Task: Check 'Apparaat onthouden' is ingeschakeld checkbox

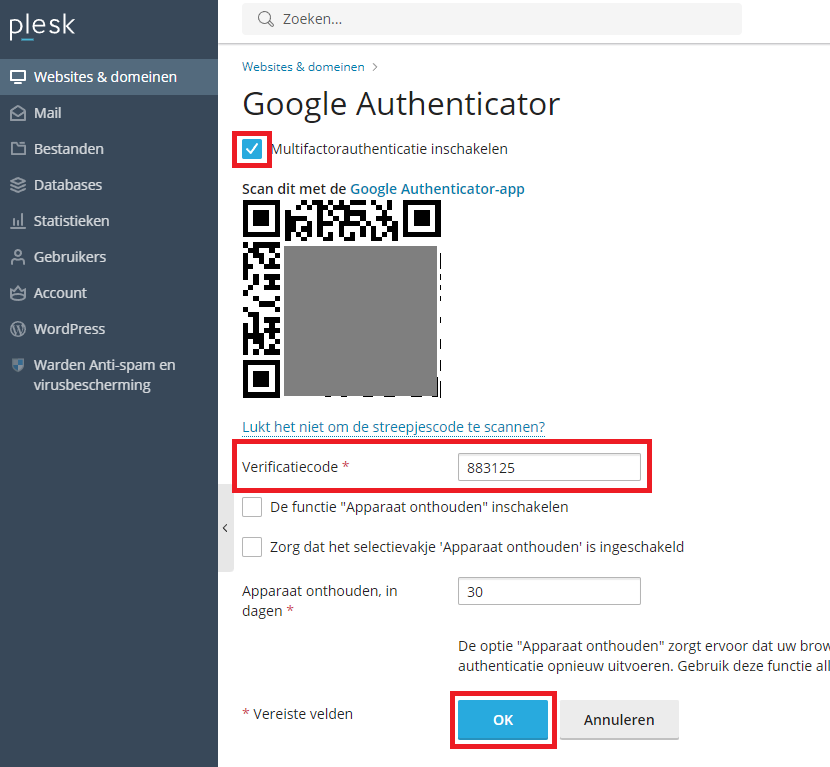Action: click(252, 547)
